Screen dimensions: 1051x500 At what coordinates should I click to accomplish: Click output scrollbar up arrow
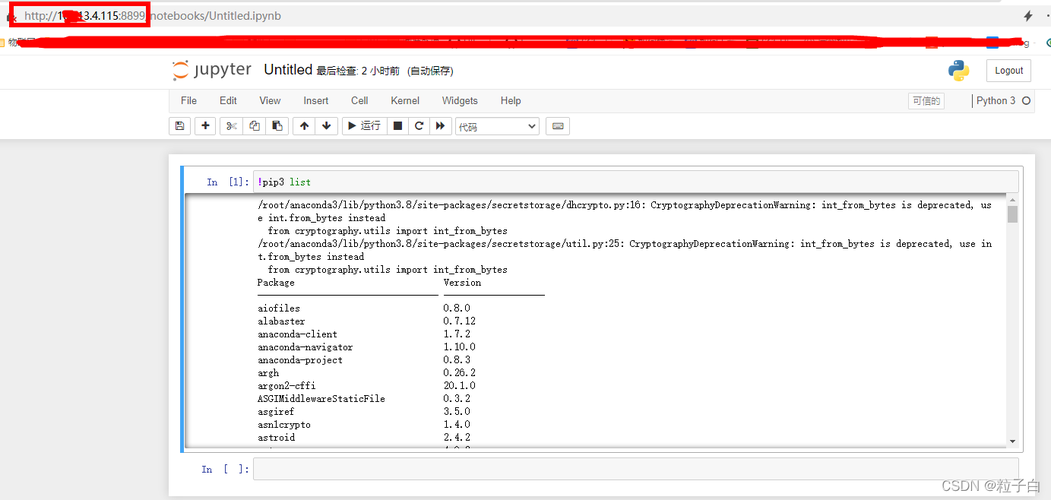1012,200
